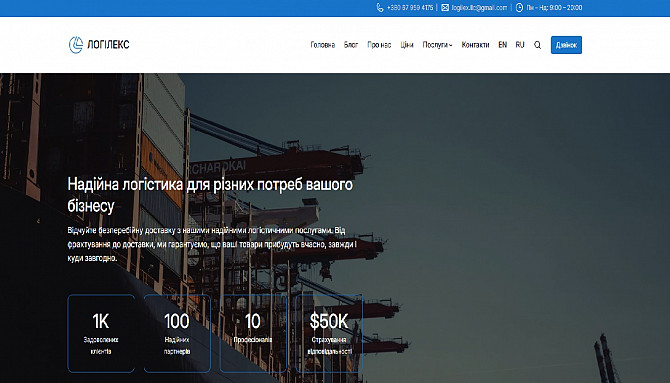670x383 pixels.
Task: Click the 10 Професіоналів card
Action: tap(253, 333)
